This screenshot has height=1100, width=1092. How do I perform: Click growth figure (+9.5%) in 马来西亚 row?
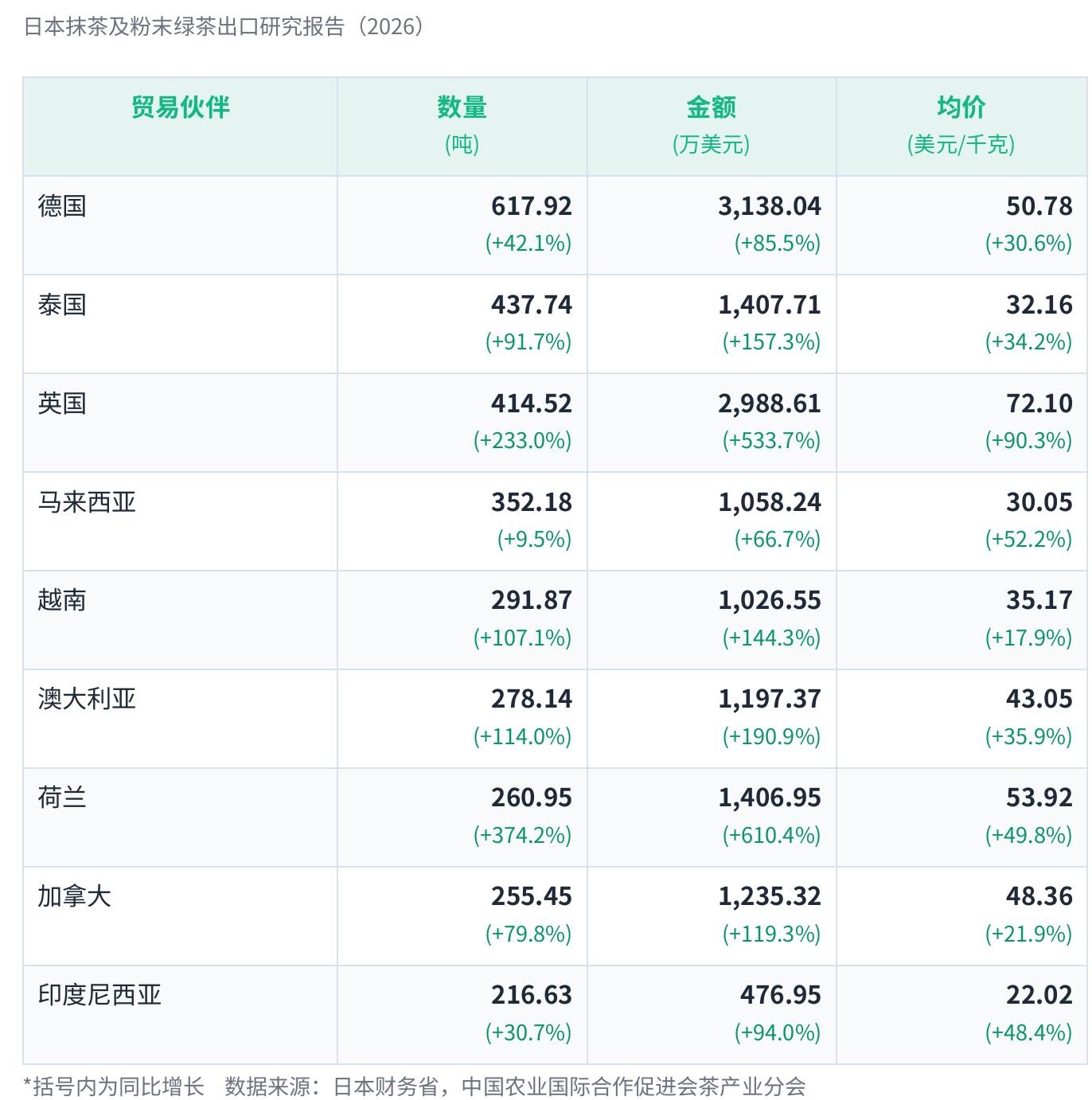click(535, 539)
